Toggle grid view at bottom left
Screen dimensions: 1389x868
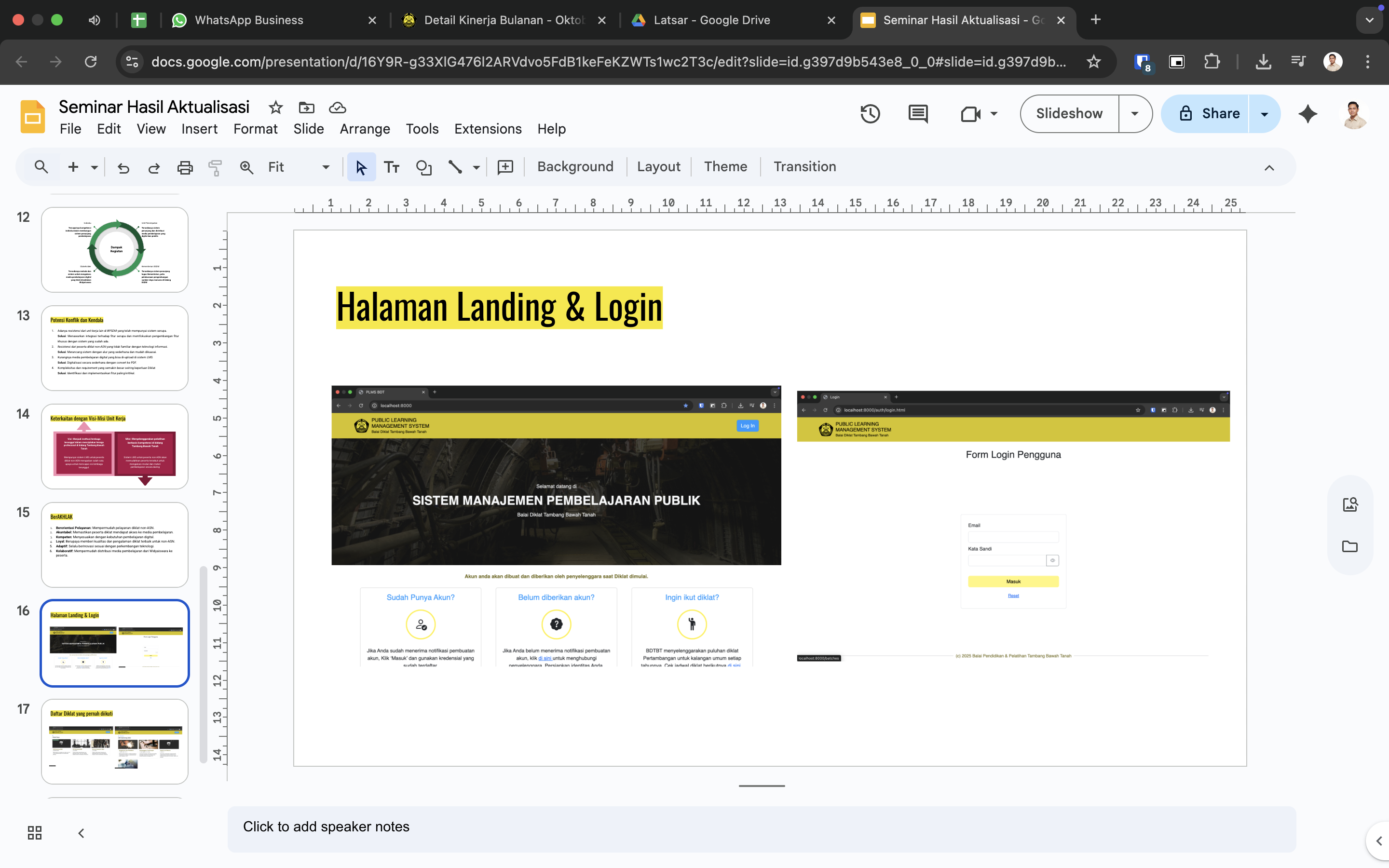point(34,832)
